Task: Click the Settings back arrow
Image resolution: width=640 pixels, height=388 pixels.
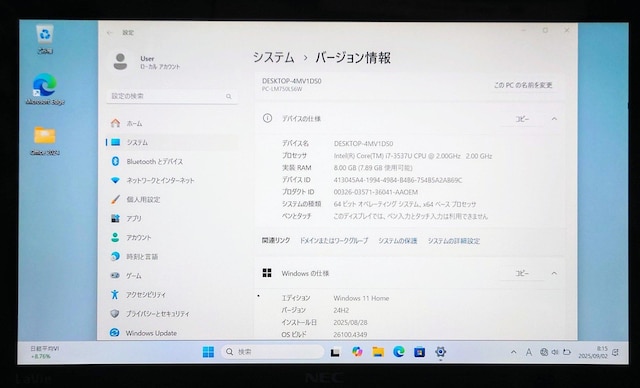Action: point(109,33)
